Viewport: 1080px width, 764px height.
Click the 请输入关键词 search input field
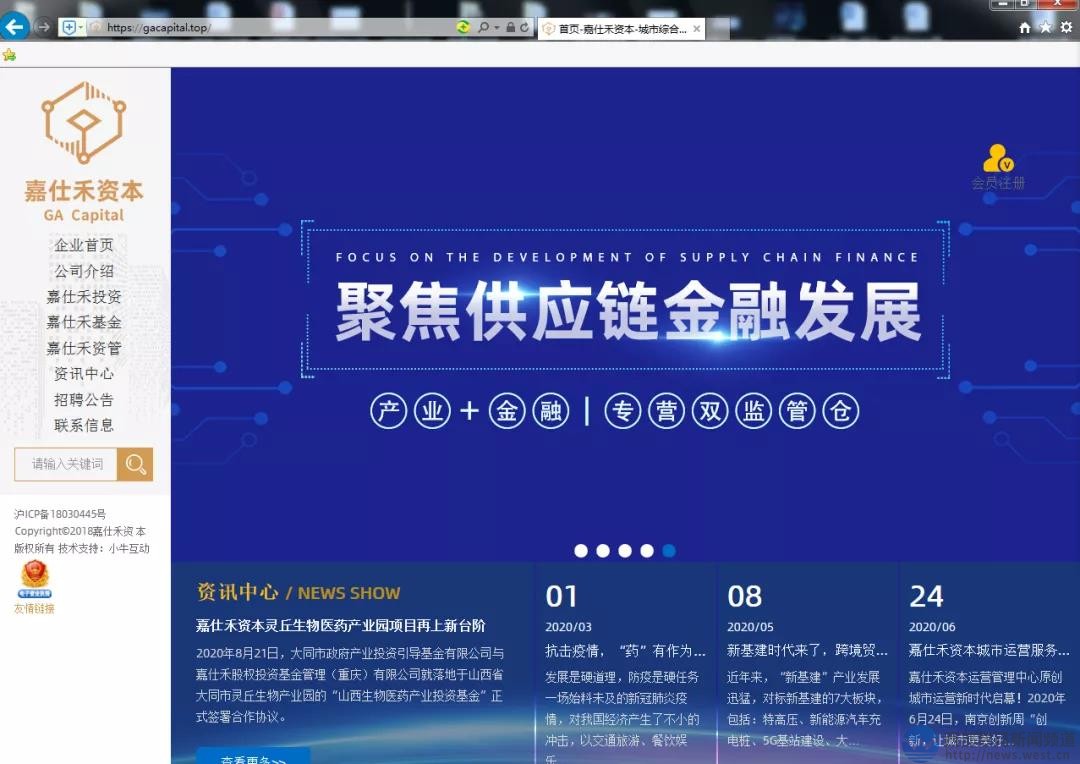(x=66, y=464)
